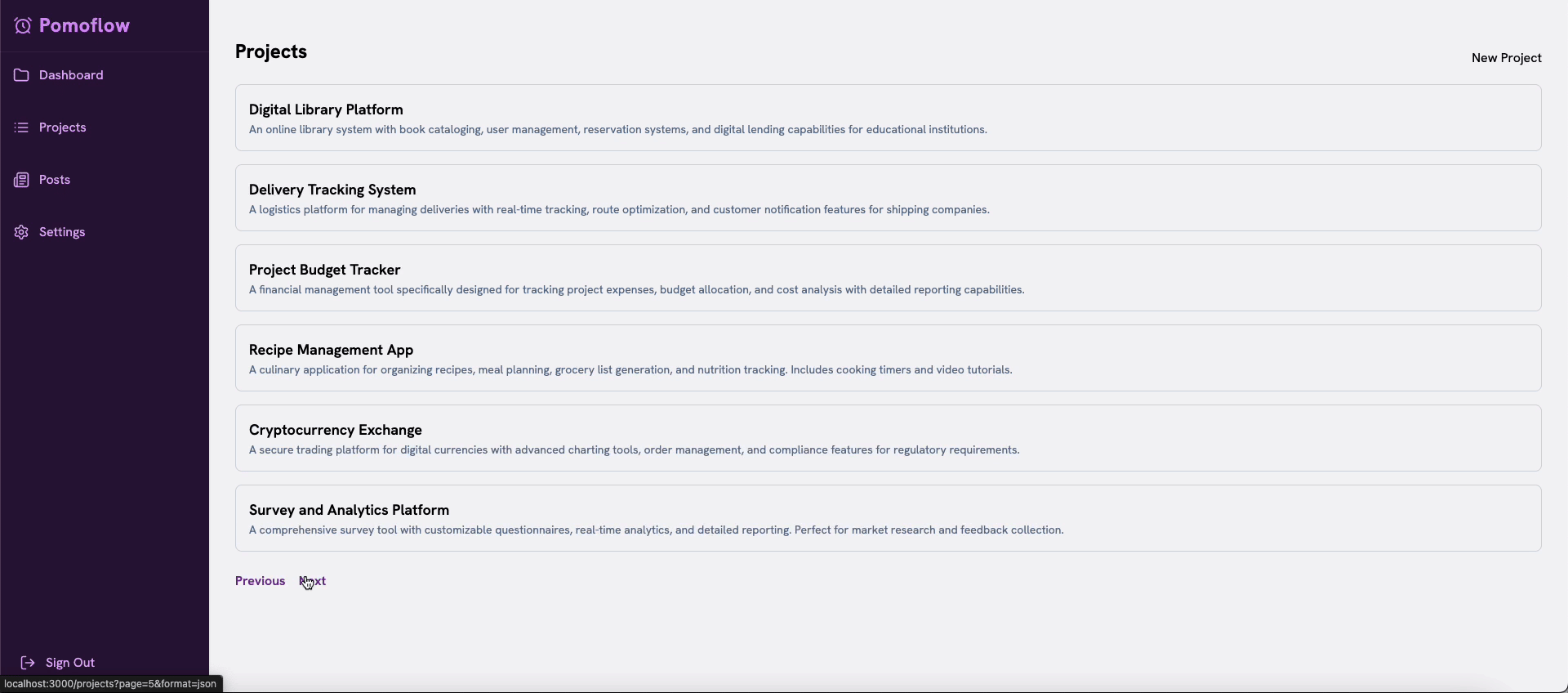Screen dimensions: 1568x693
Task: Click the Sign Out arrow icon
Action: point(28,663)
